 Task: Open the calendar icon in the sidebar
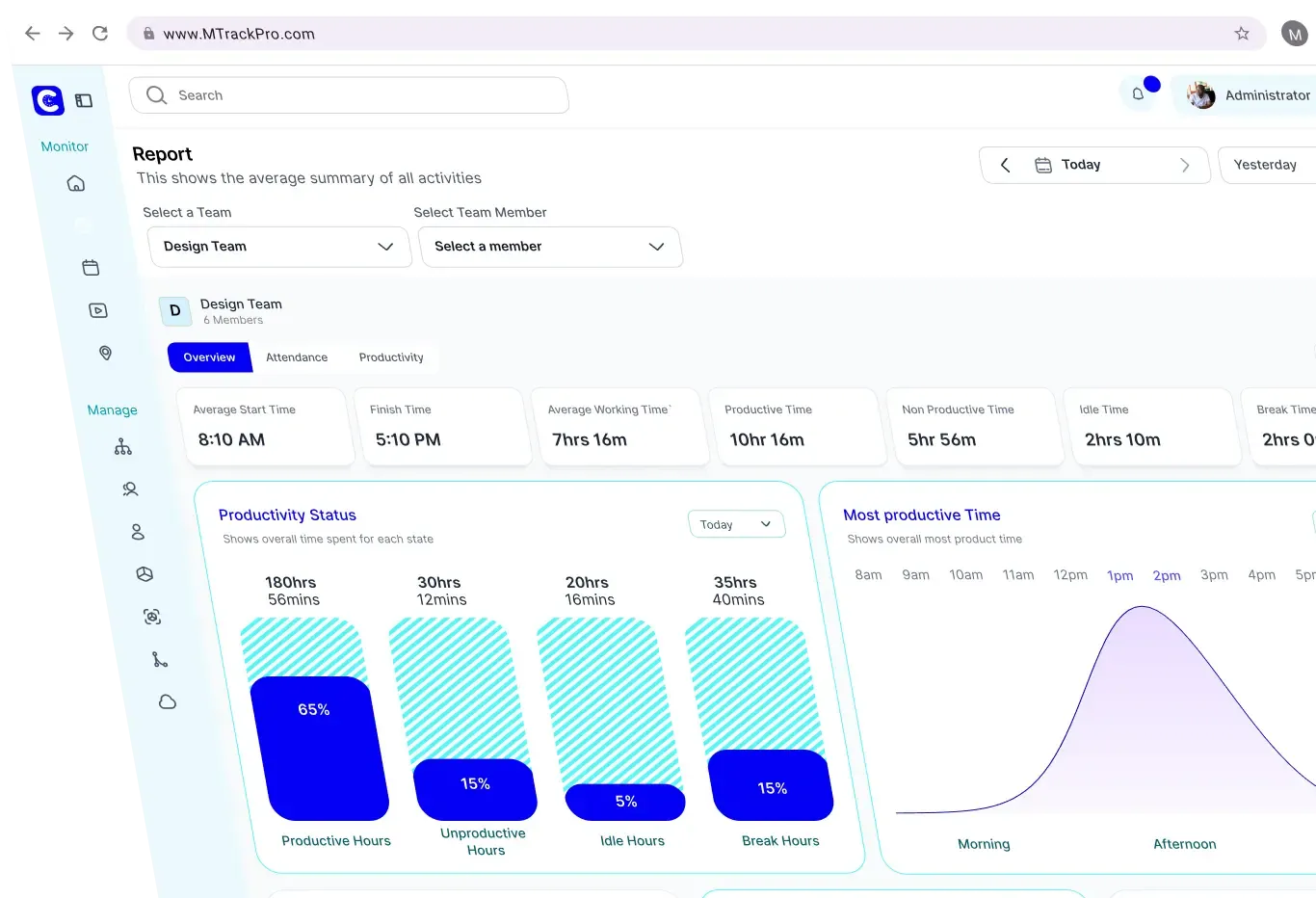91,268
